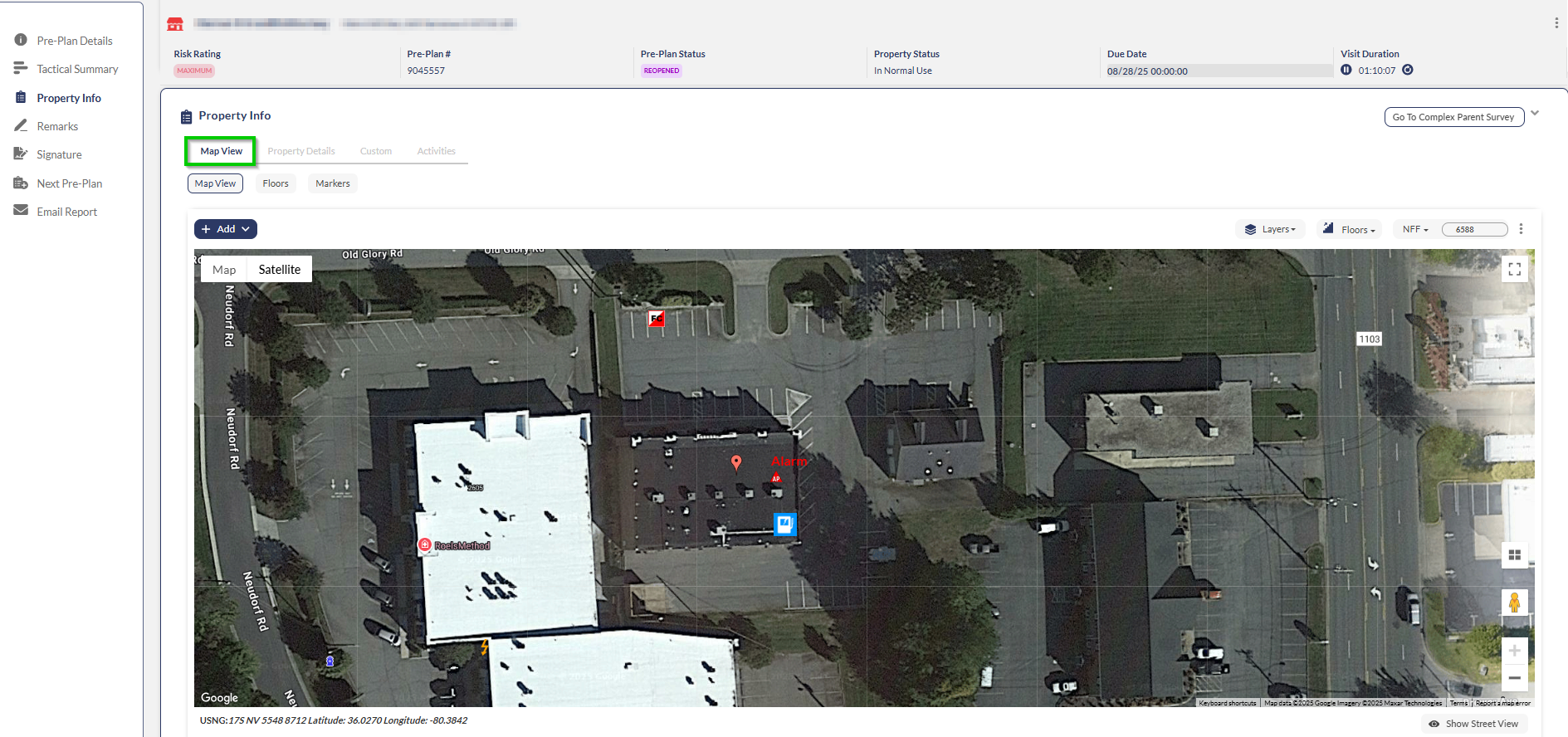Viewport: 1568px width, 737px height.
Task: Click the FC marker on the map
Action: coord(656,318)
